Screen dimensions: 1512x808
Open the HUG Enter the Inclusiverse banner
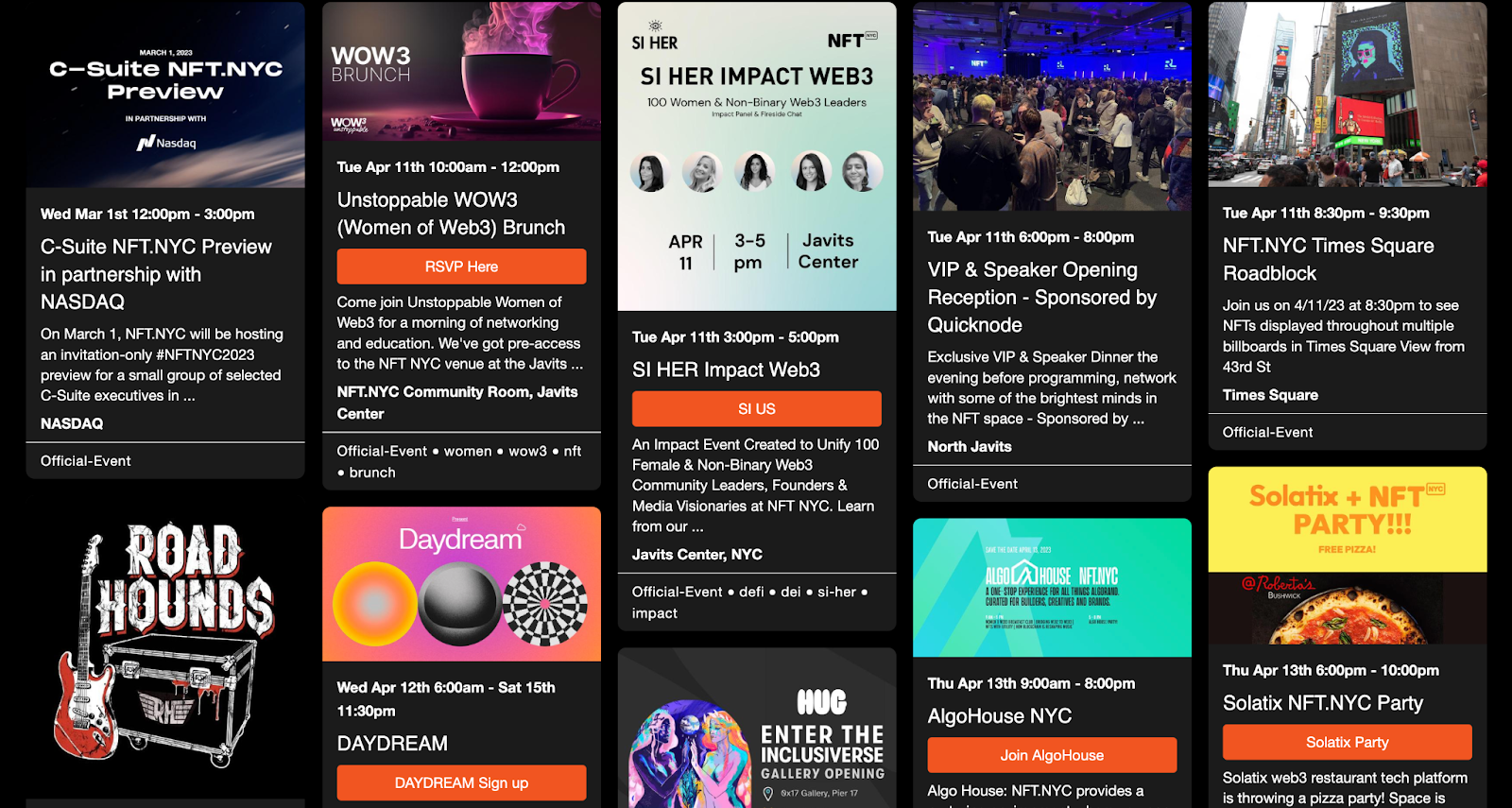tap(757, 728)
